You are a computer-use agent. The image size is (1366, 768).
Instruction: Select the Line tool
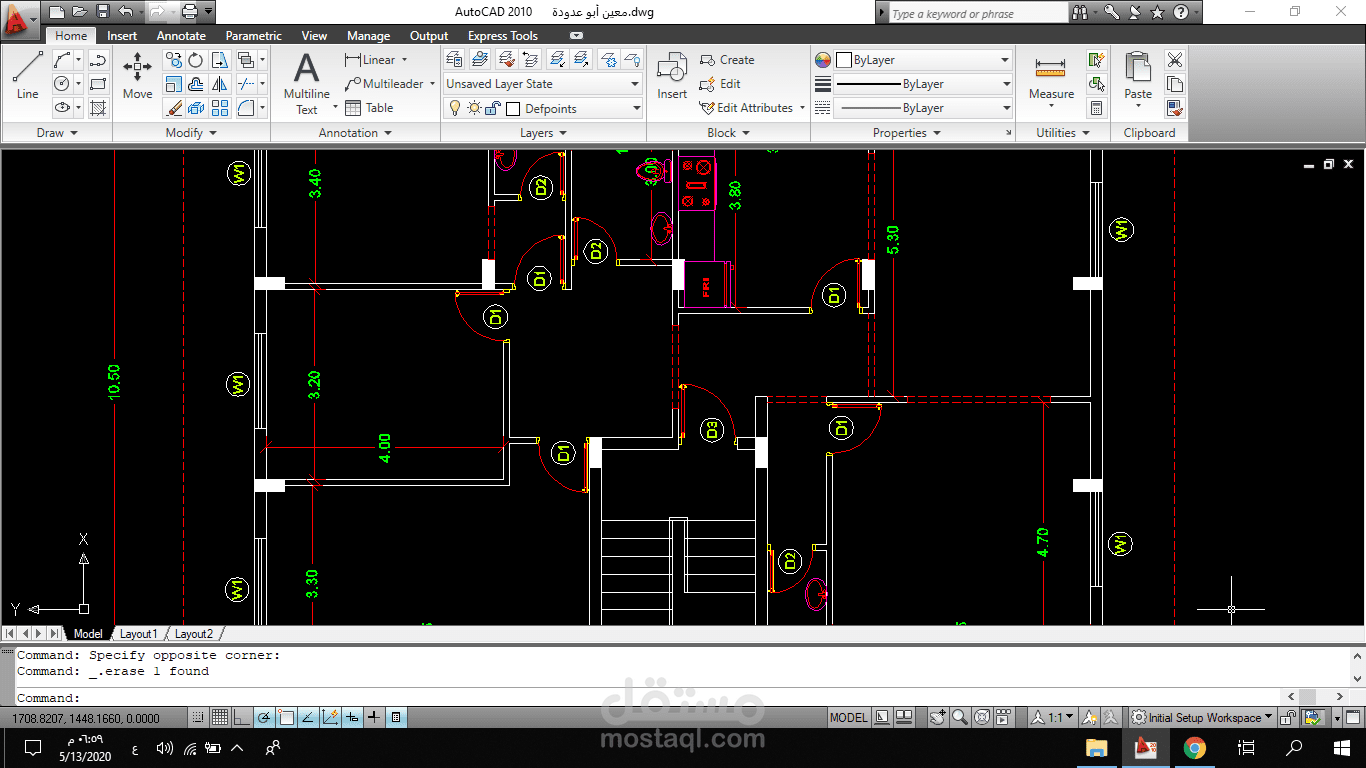coord(27,76)
